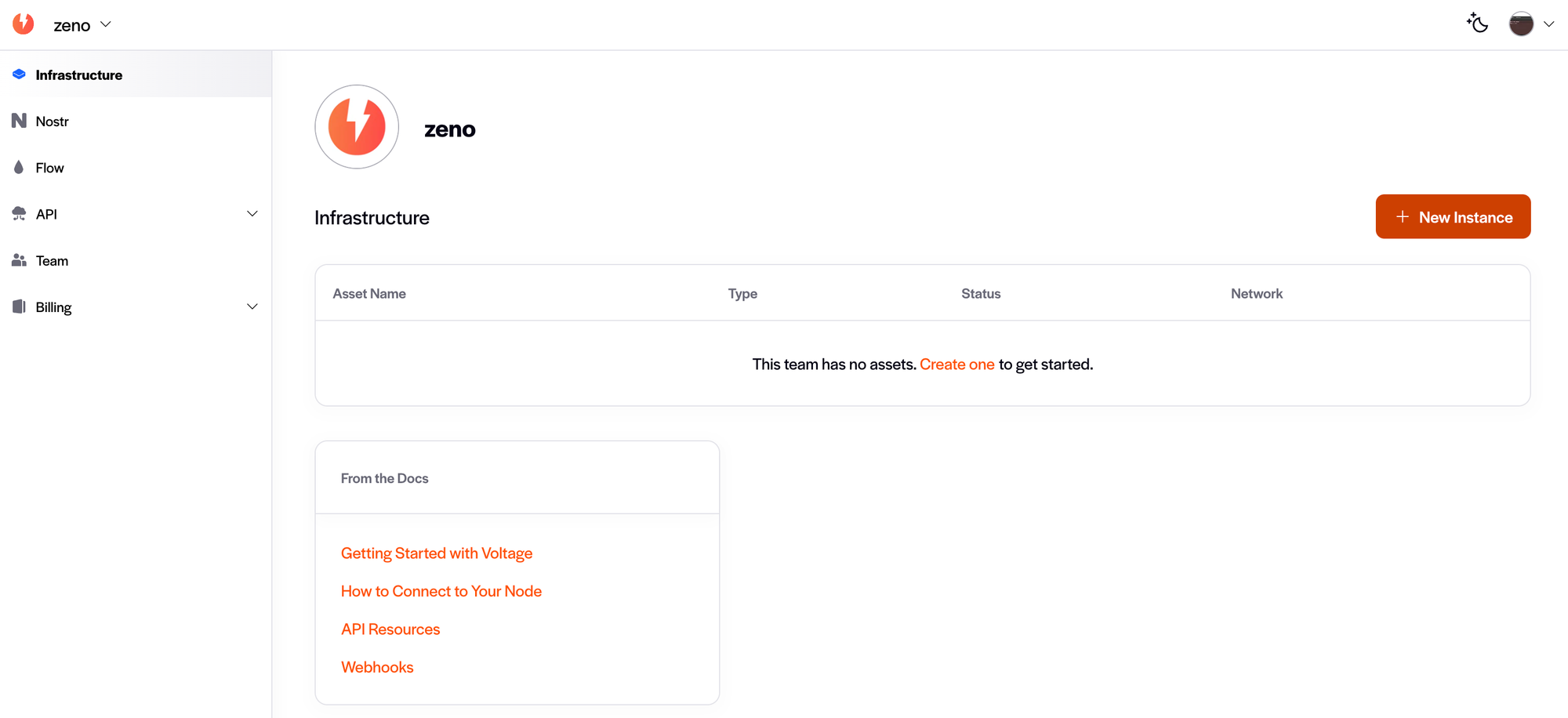Expand the API submenu chevron

click(x=252, y=214)
